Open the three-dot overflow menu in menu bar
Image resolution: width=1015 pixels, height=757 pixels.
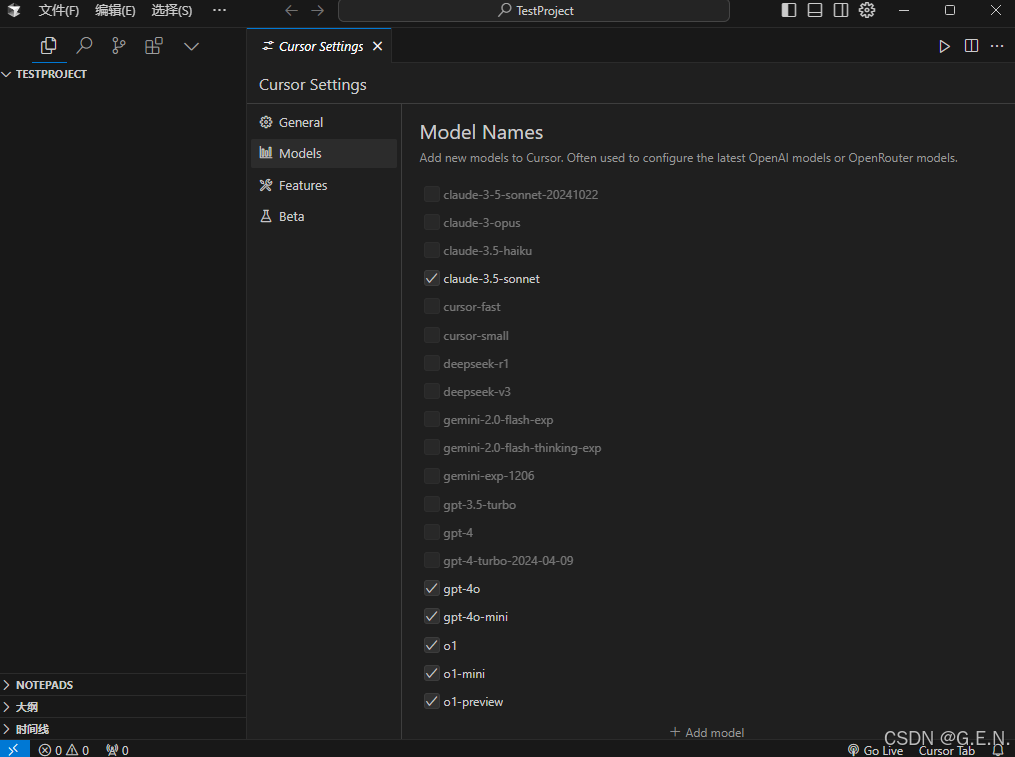coord(219,10)
